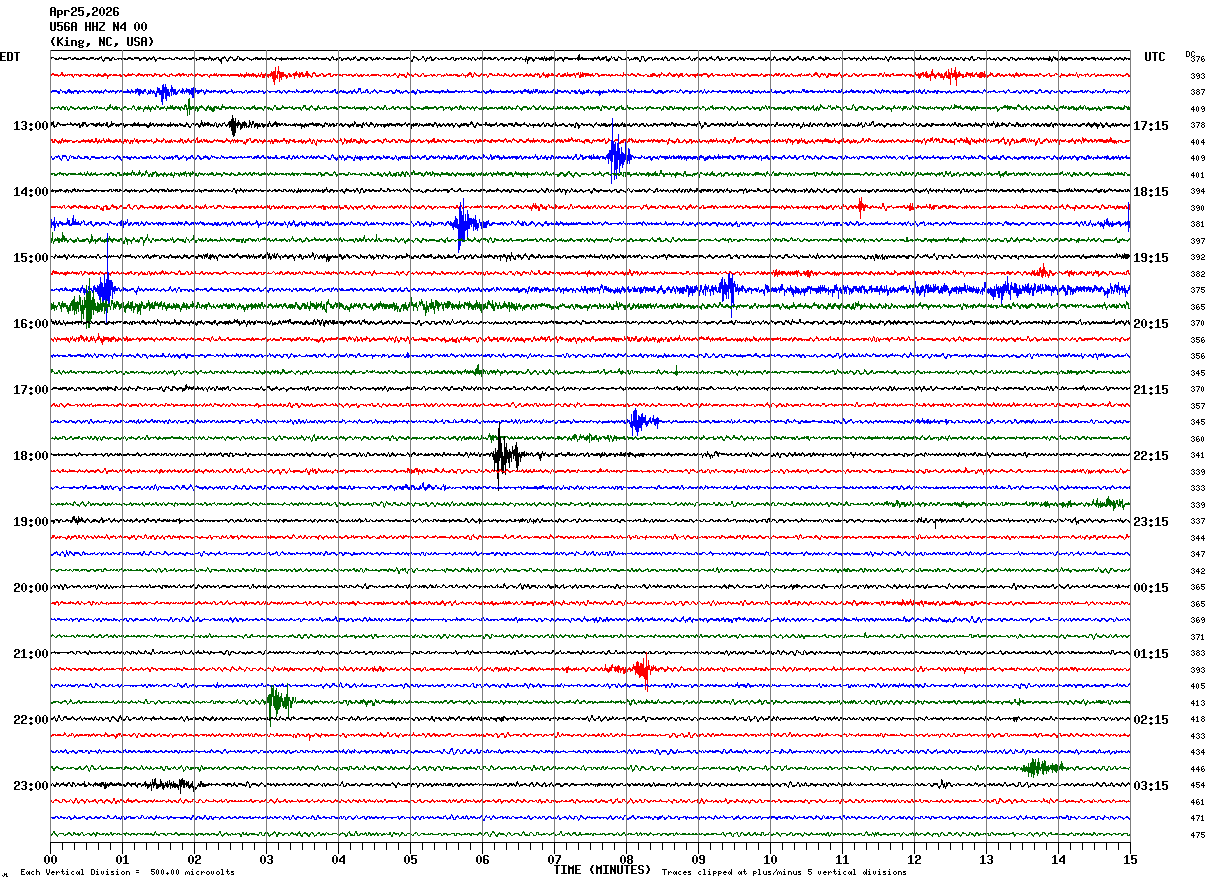Click minute tick label 10 on axis

[x=770, y=859]
